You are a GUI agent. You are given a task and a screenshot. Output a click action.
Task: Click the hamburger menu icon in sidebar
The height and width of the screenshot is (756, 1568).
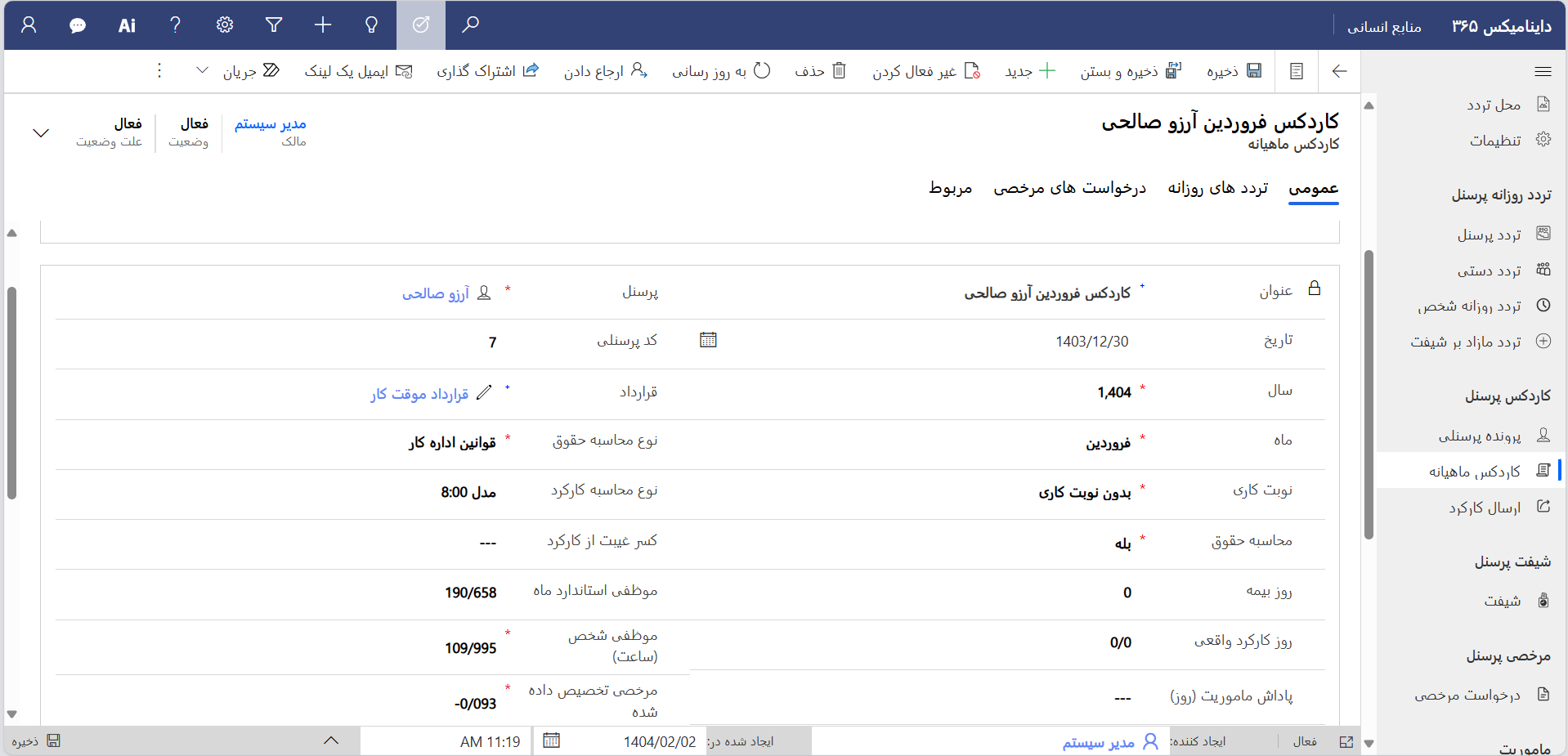click(x=1543, y=72)
